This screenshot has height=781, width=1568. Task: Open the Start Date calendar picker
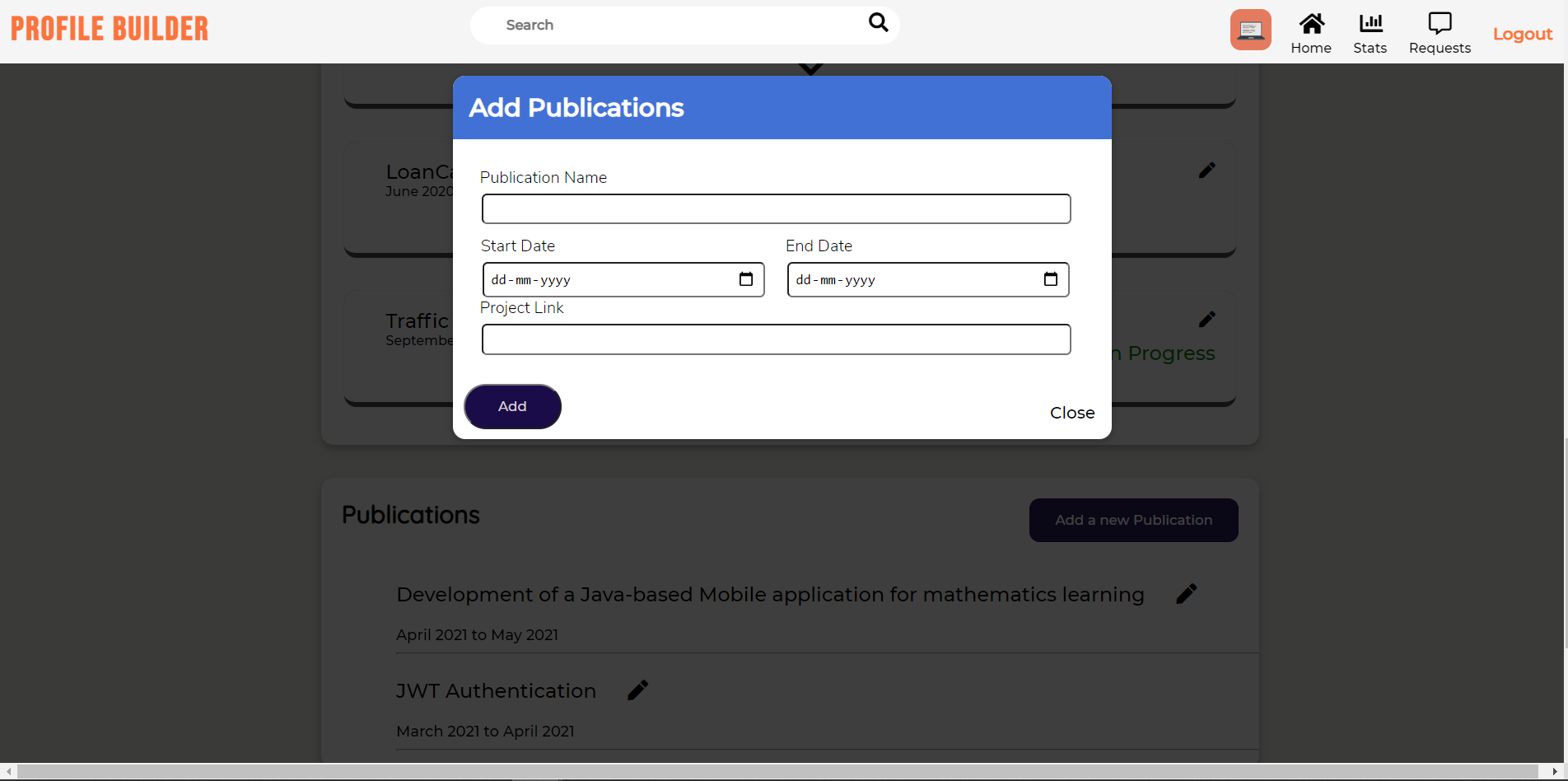pyautogui.click(x=745, y=279)
